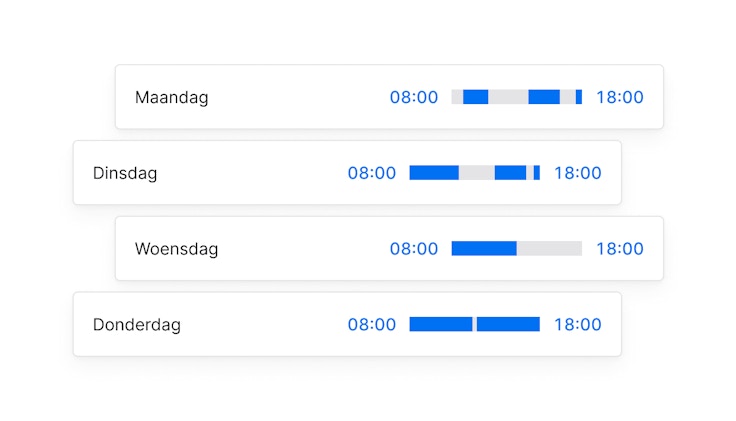Select the Maandag day label
Image resolution: width=736 pixels, height=421 pixels.
point(171,97)
